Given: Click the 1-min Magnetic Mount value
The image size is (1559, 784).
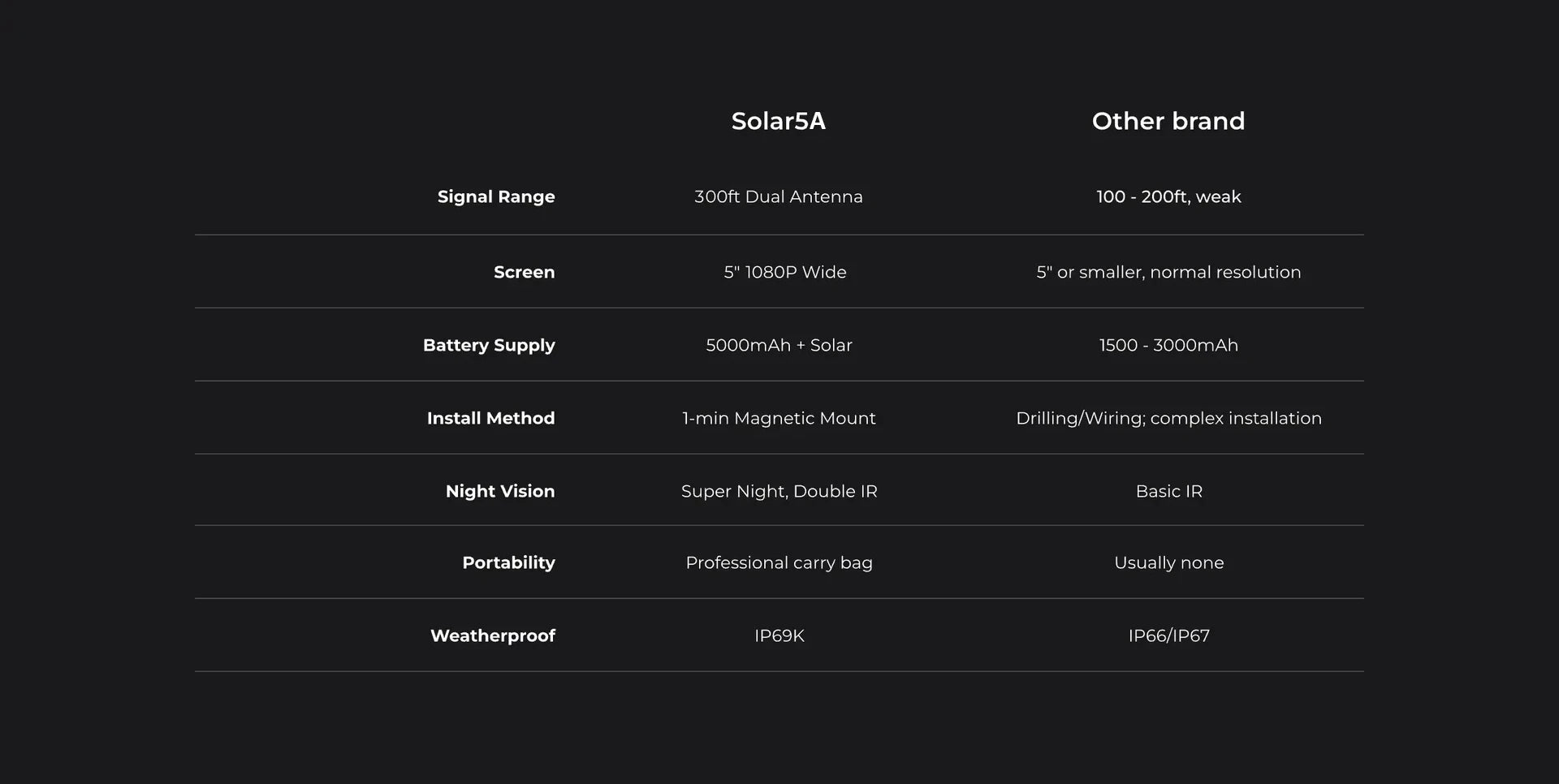Looking at the screenshot, I should pos(778,418).
